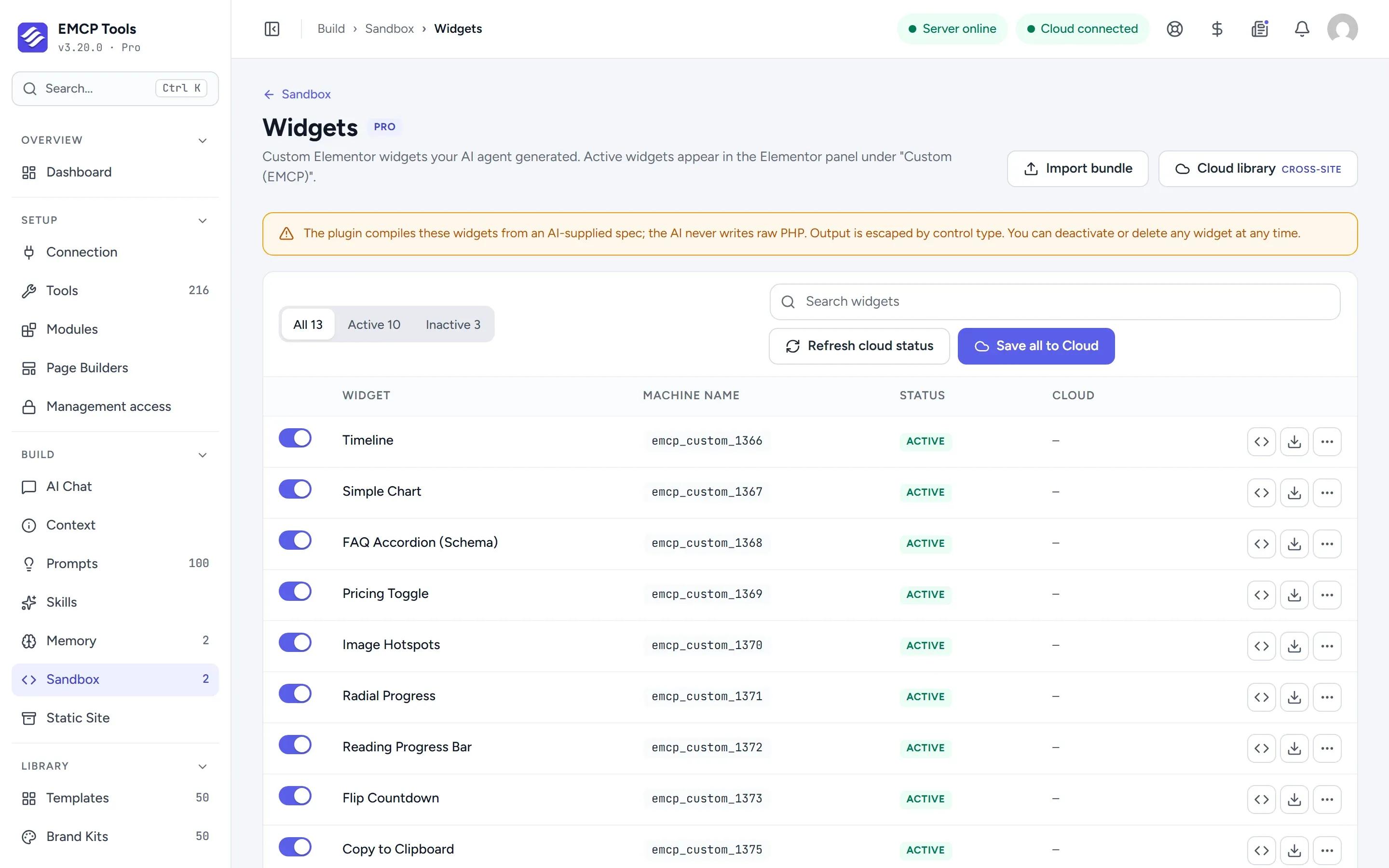View code for Reading Progress Bar

(x=1261, y=748)
